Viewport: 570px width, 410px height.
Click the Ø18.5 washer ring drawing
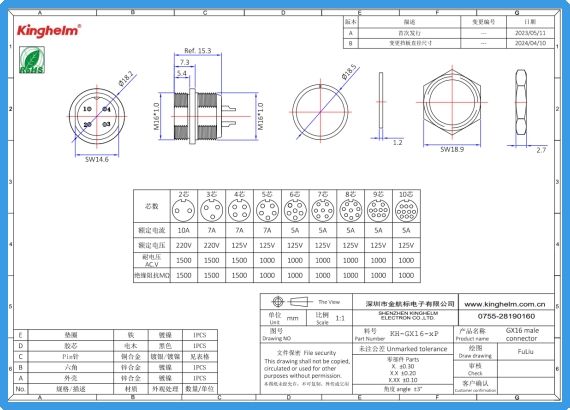(x=320, y=112)
